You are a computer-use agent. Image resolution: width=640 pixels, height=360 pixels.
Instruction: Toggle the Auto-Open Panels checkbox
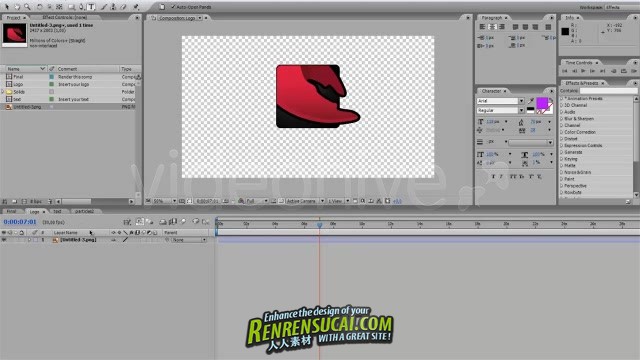pyautogui.click(x=173, y=7)
